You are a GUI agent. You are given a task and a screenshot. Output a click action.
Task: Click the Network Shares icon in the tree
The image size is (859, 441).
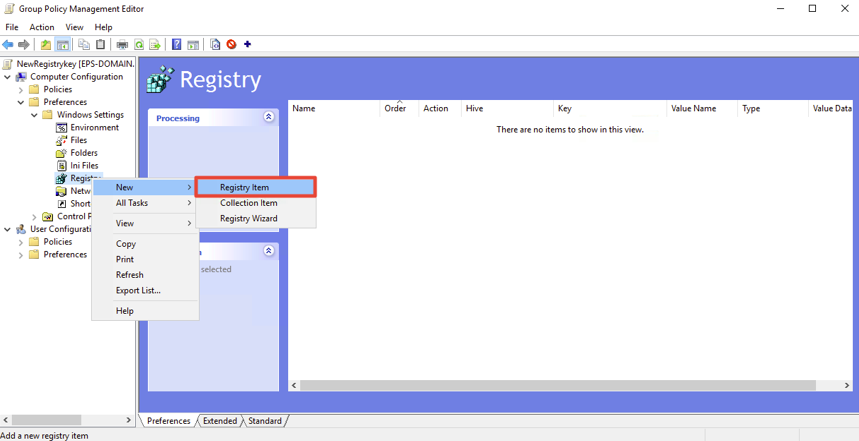(x=62, y=191)
